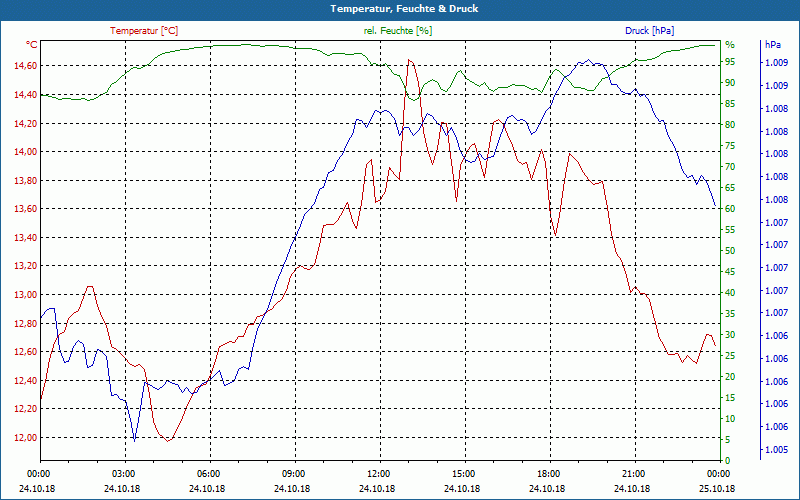The width and height of the screenshot is (800, 500).
Task: Click the 95 tick on humidity axis
Action: pos(730,62)
